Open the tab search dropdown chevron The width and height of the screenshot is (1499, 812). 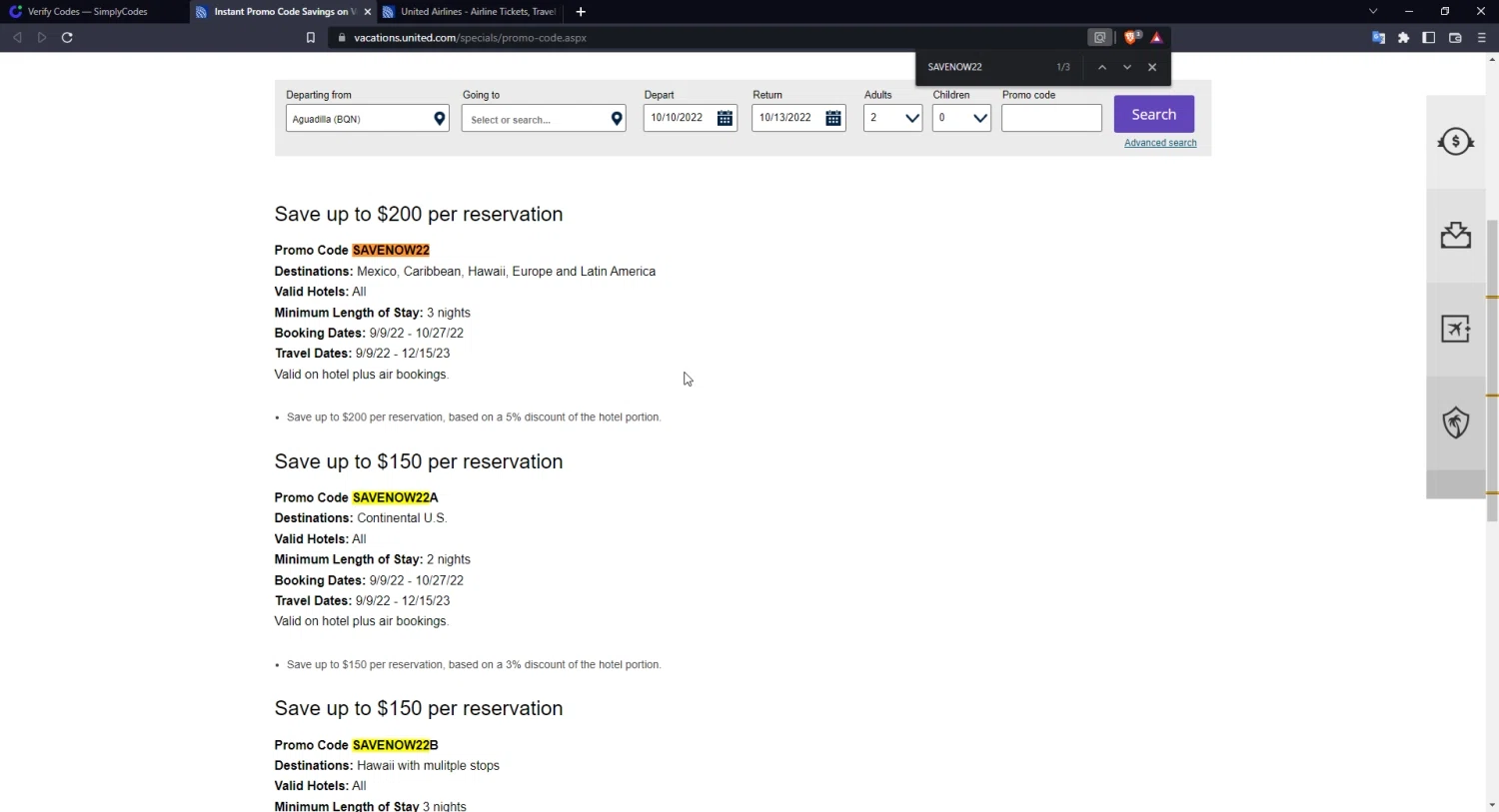click(x=1373, y=12)
